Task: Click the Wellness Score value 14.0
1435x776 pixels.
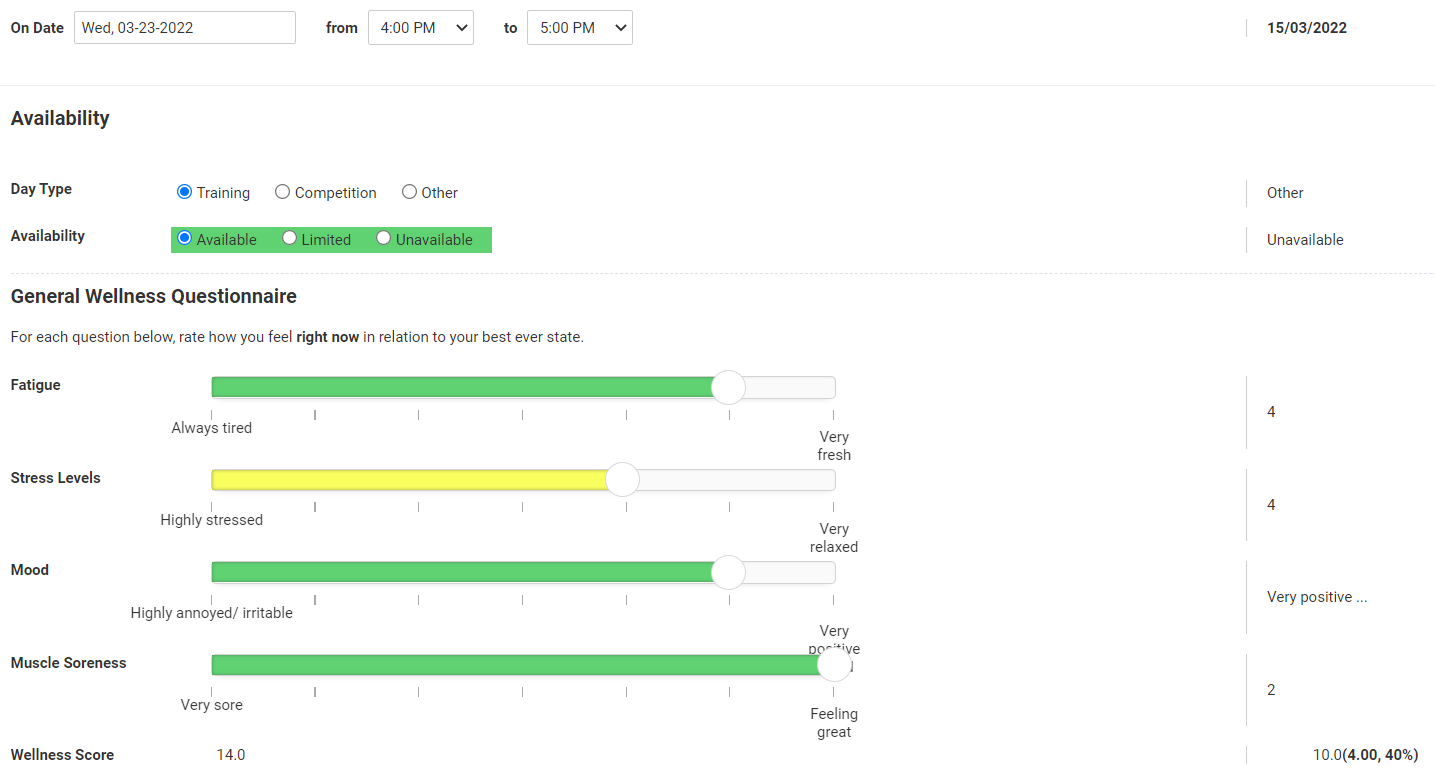Action: point(231,755)
